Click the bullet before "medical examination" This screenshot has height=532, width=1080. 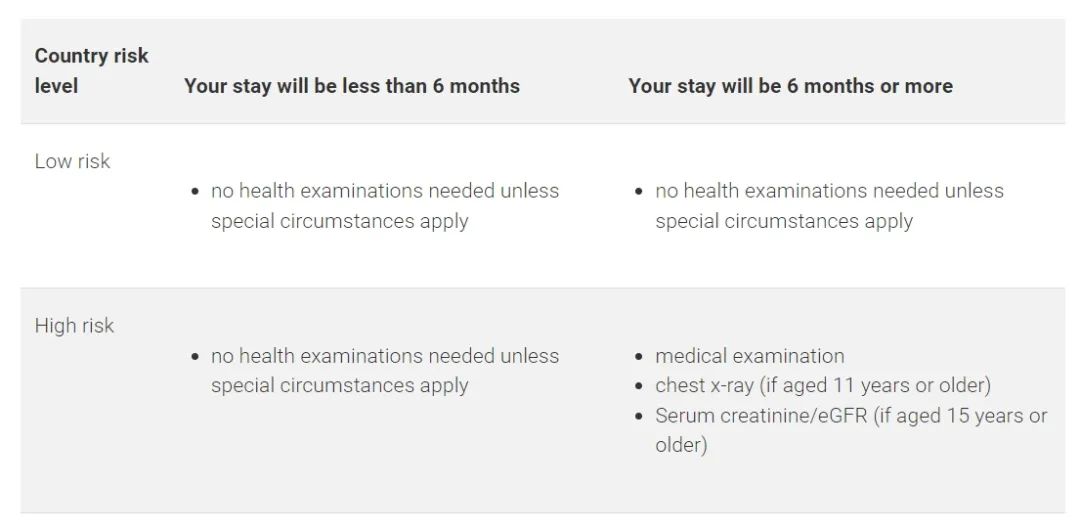click(x=640, y=357)
